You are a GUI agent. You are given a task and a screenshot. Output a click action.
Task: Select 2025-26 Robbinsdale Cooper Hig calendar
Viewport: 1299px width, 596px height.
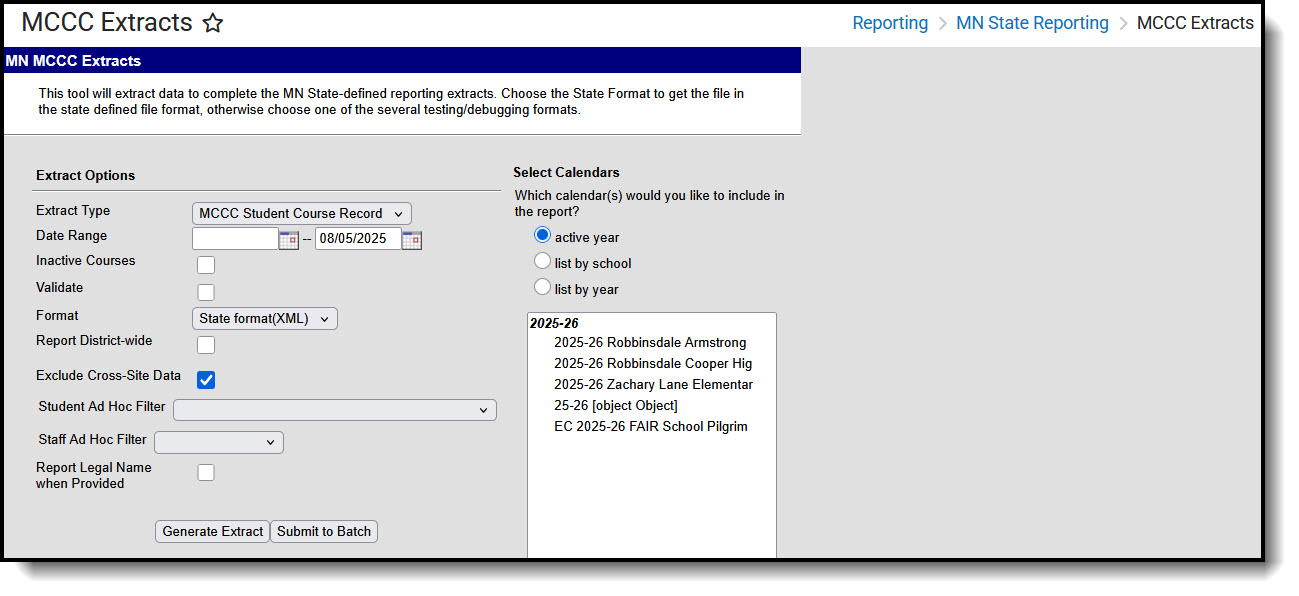pos(652,364)
